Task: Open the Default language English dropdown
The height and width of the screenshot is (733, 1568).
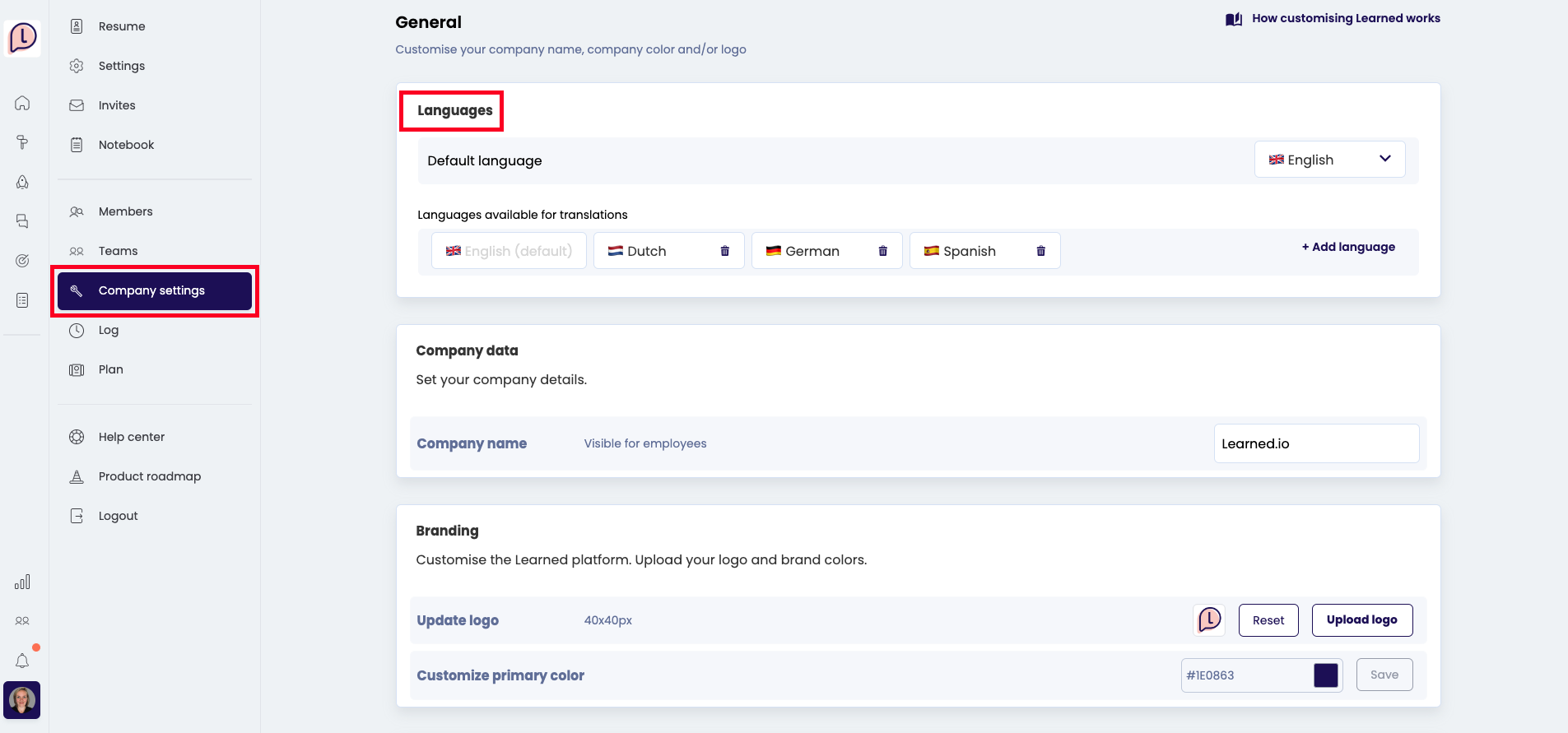Action: (1329, 160)
